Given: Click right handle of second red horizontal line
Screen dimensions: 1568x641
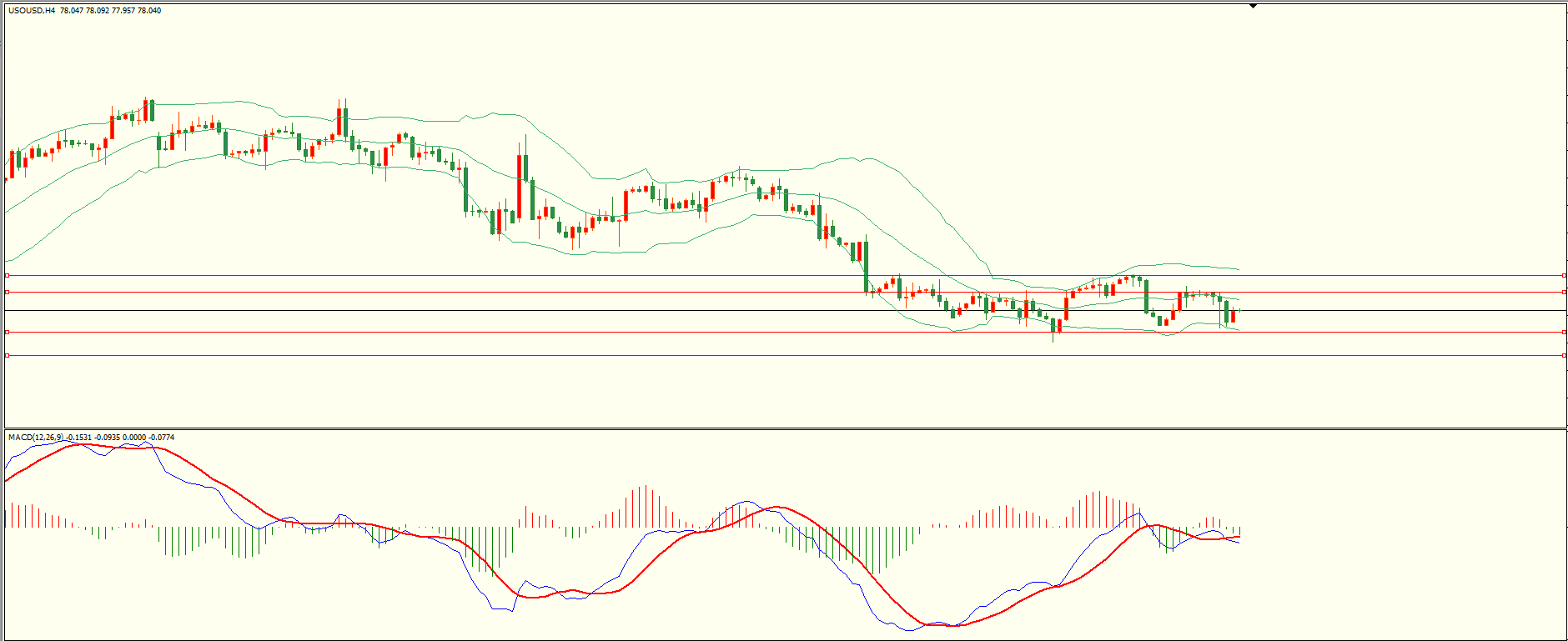Looking at the screenshot, I should point(1564,292).
